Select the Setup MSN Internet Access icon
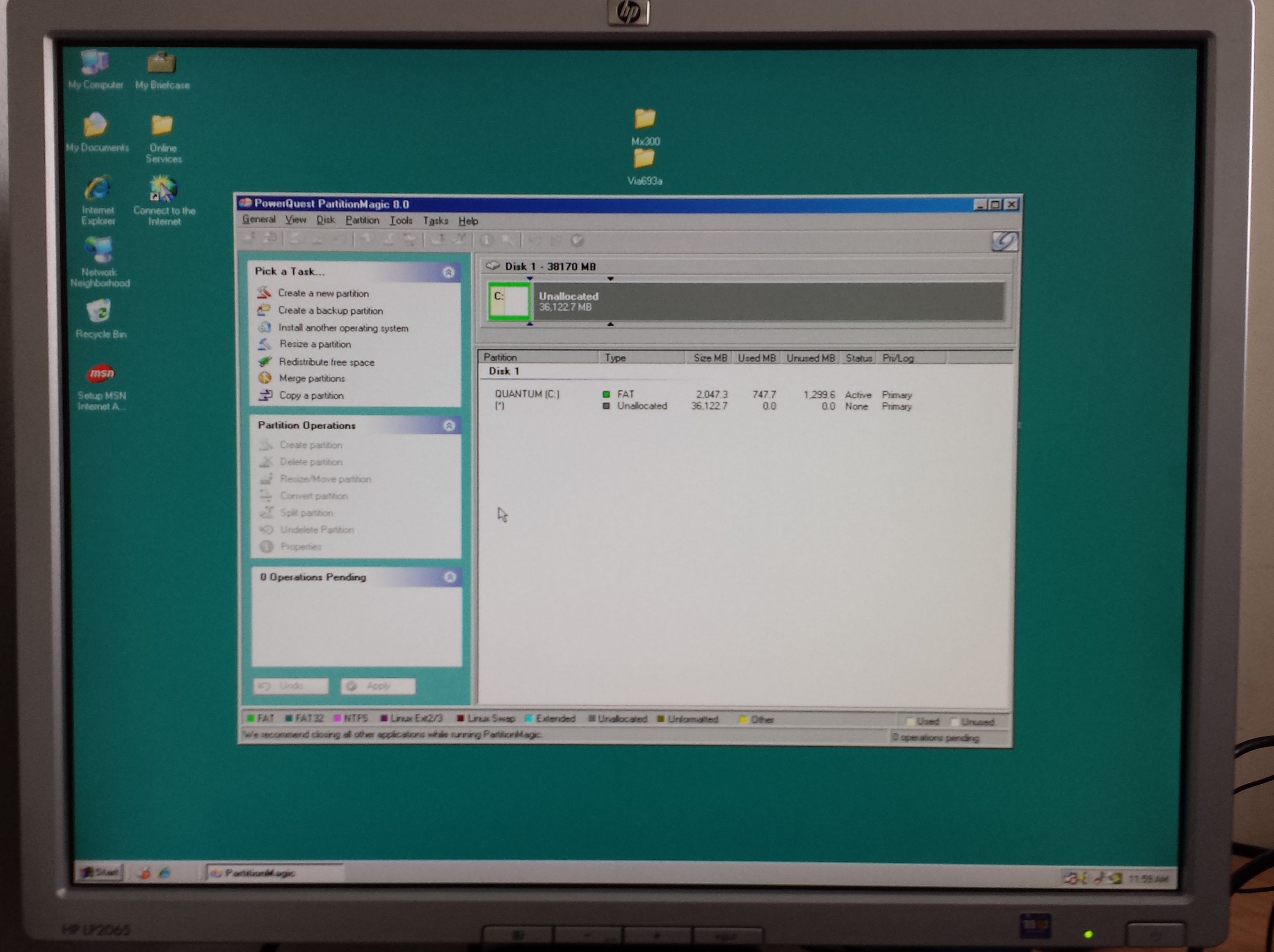 point(101,387)
